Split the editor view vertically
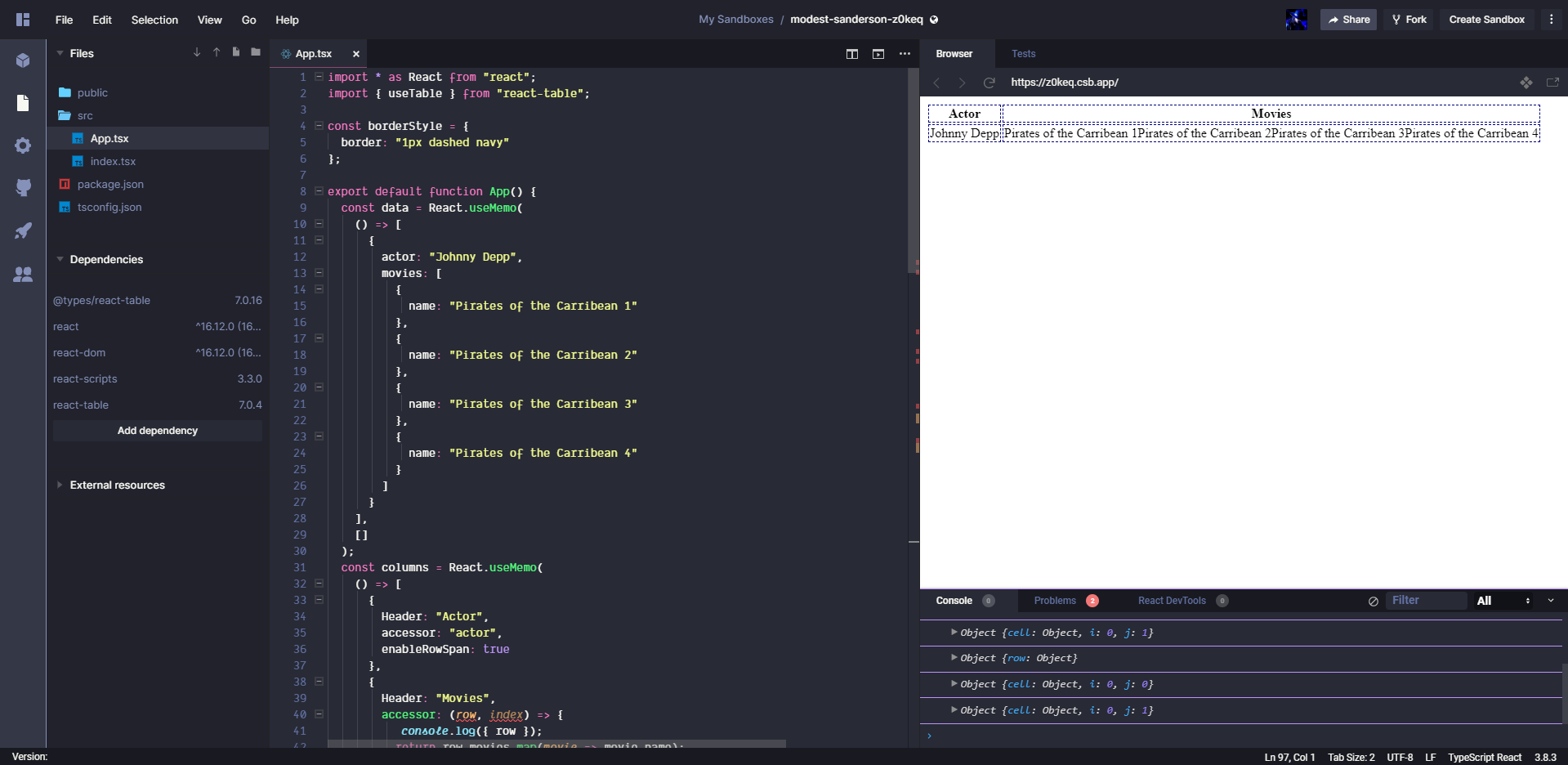1568x765 pixels. pyautogui.click(x=852, y=54)
